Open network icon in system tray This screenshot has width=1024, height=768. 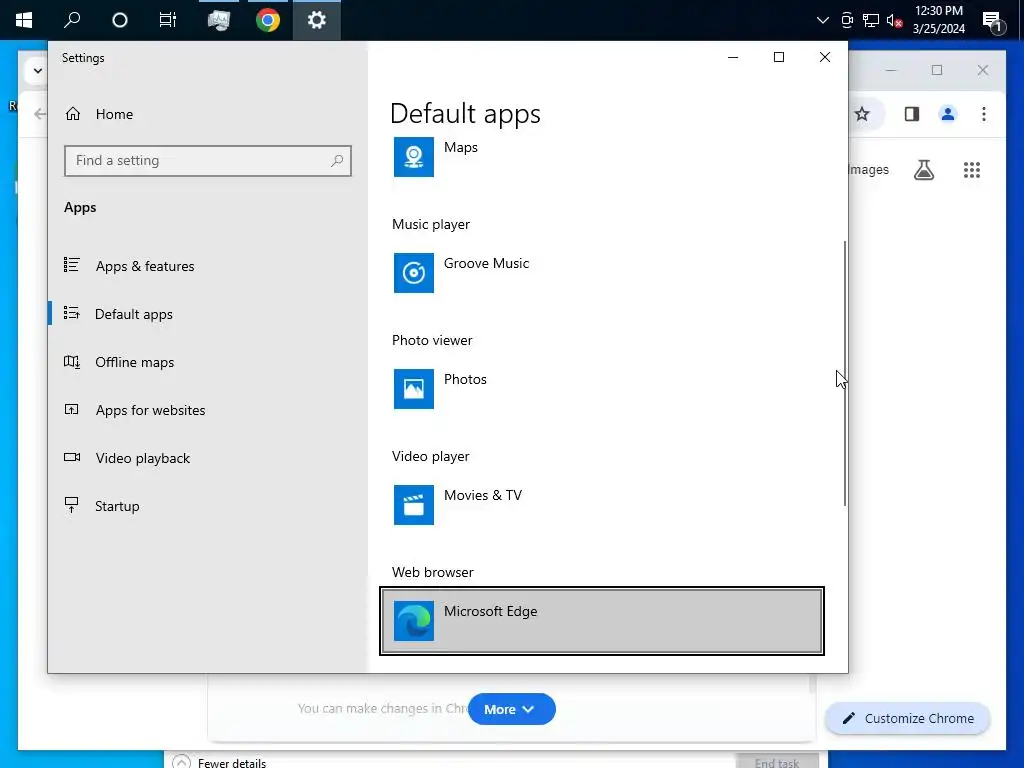tap(871, 20)
